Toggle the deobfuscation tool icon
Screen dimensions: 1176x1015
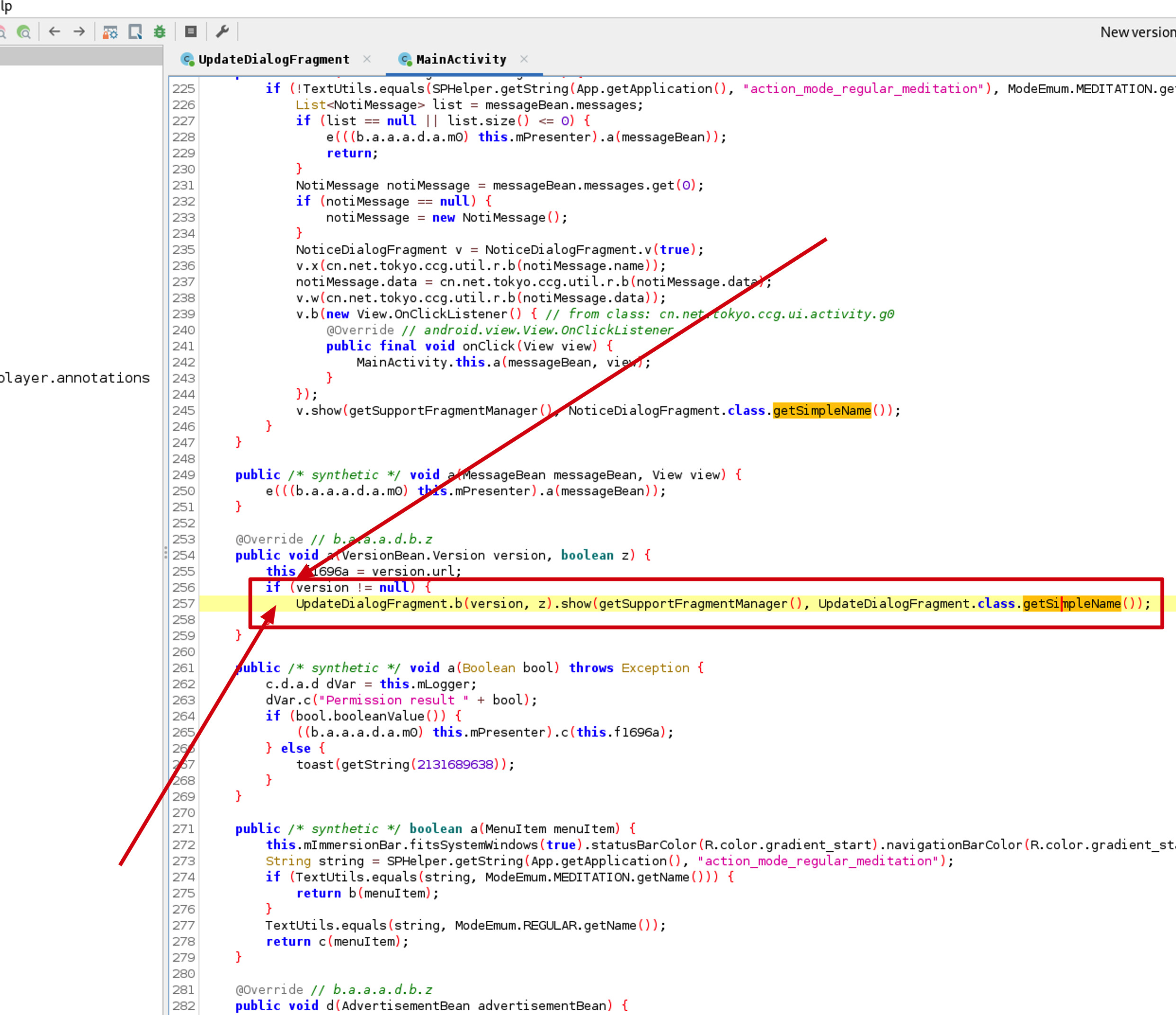[110, 32]
